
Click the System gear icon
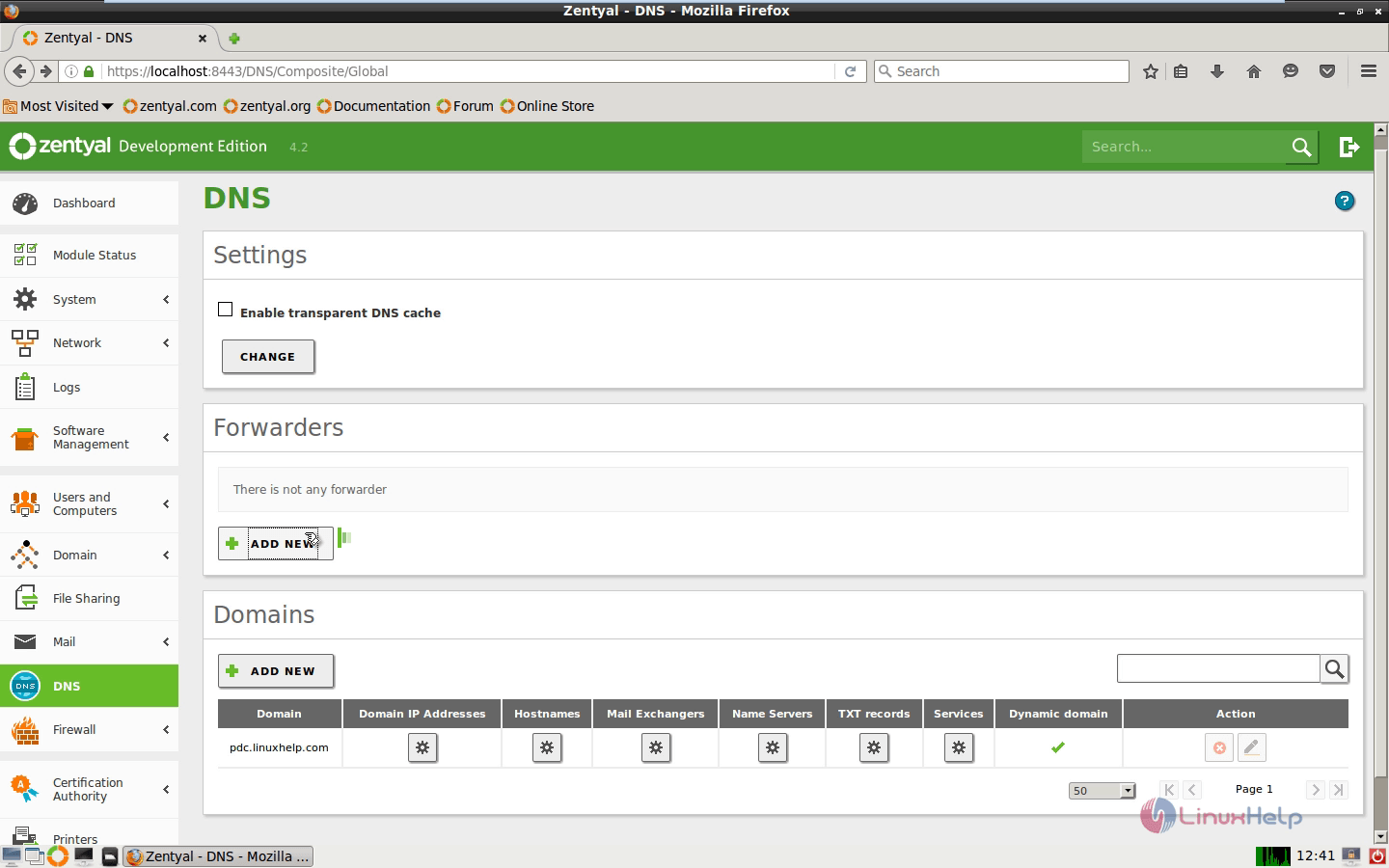coord(25,299)
